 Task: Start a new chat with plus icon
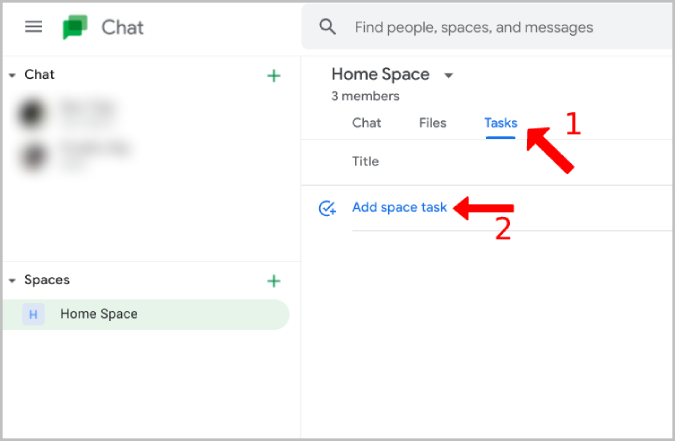click(274, 76)
